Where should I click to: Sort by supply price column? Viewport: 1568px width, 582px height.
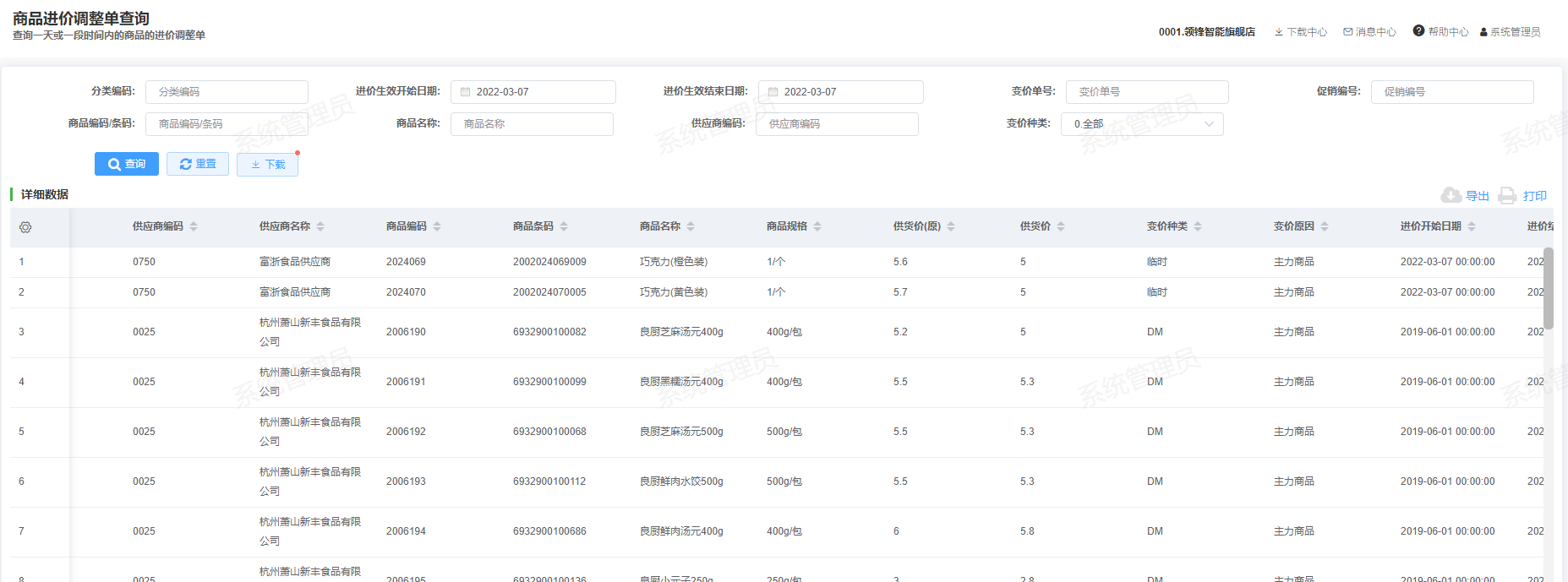pos(1061,226)
